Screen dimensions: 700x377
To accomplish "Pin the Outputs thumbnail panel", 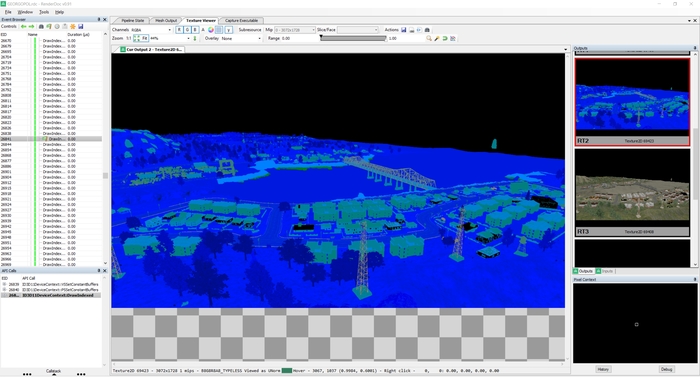I will (x=695, y=48).
